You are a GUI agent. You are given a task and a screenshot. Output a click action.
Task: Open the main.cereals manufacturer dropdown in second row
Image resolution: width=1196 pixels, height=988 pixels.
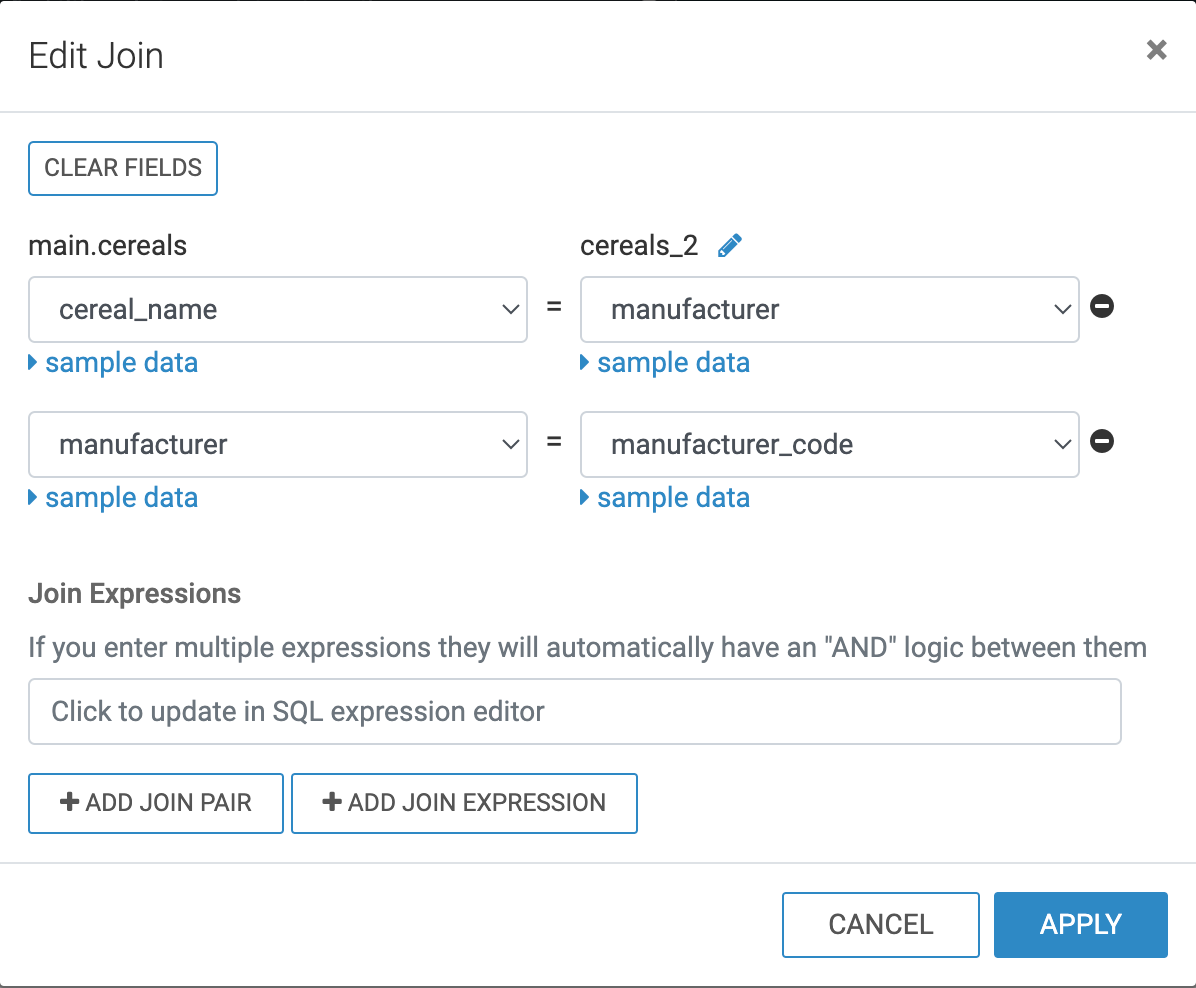[x=278, y=444]
